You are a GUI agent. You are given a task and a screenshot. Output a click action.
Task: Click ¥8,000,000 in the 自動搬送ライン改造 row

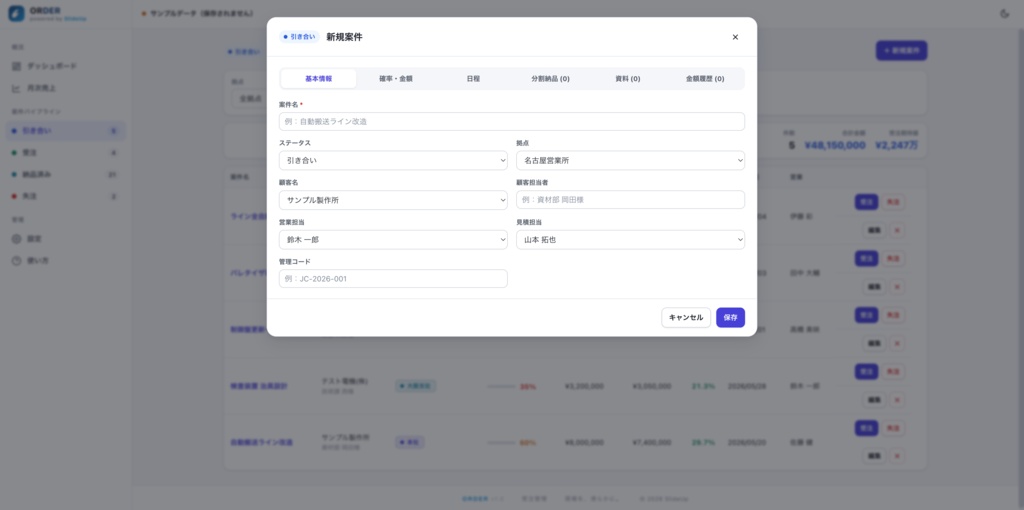coord(584,443)
